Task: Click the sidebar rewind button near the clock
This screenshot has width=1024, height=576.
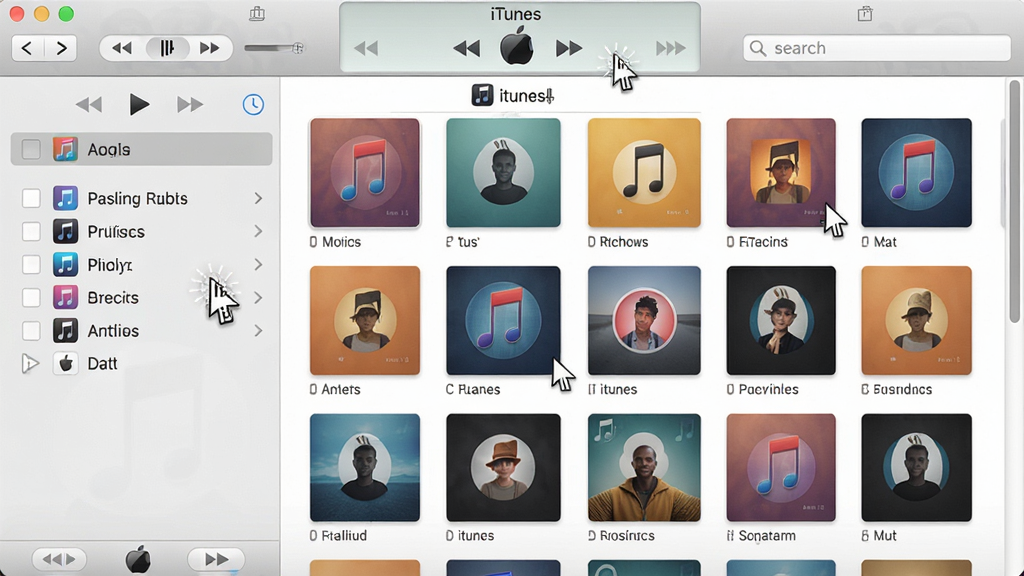Action: [89, 104]
